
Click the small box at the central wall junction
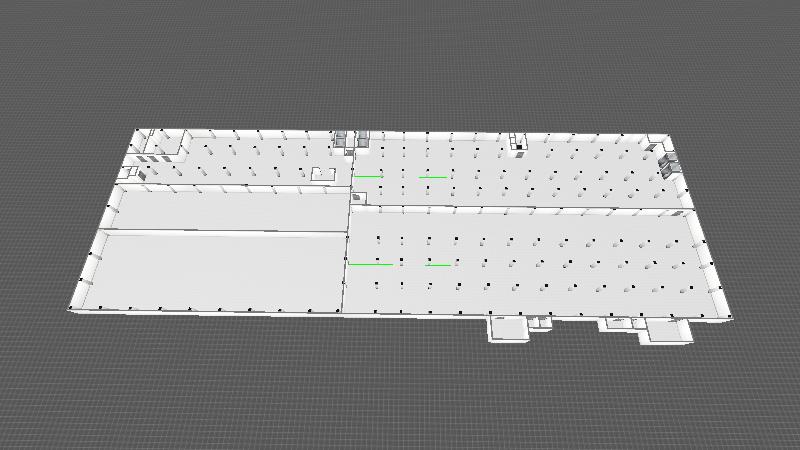(358, 198)
